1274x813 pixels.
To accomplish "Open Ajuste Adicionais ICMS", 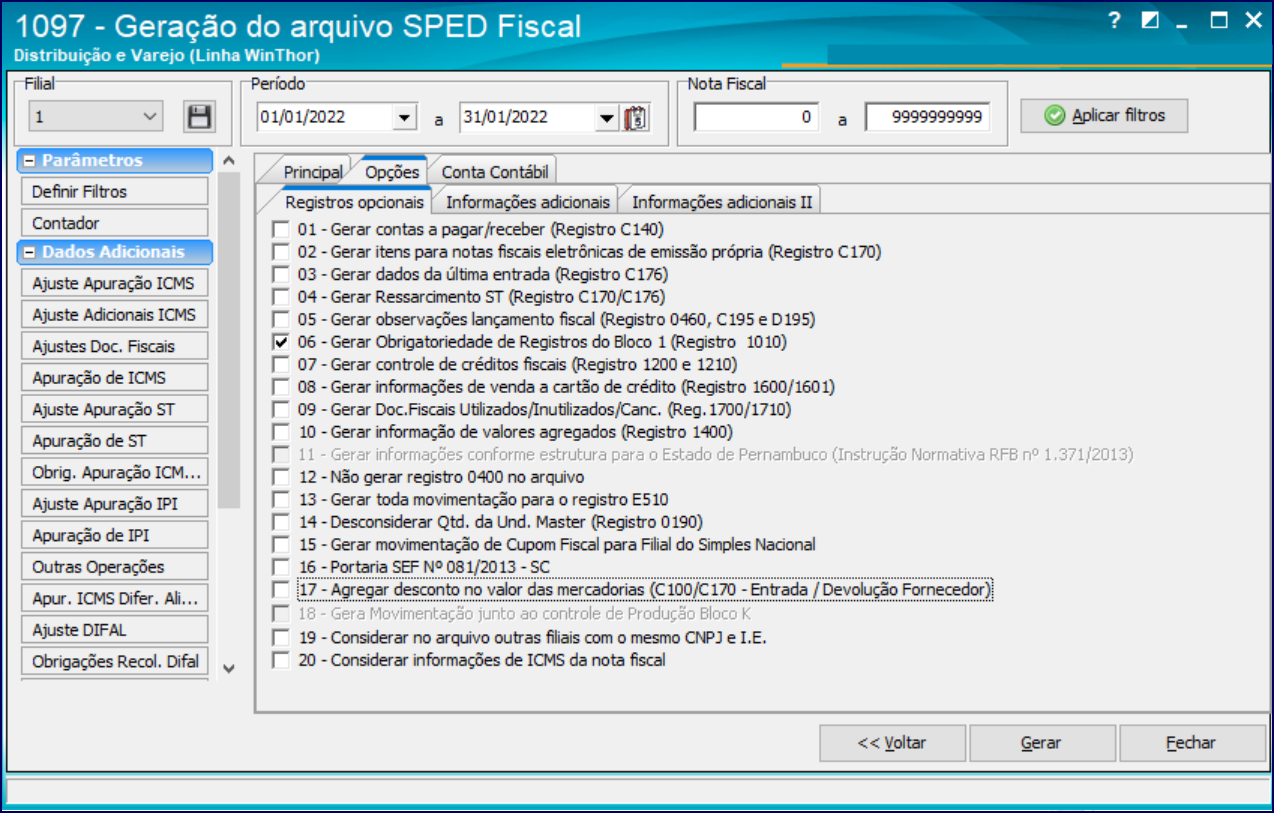I will [x=114, y=315].
